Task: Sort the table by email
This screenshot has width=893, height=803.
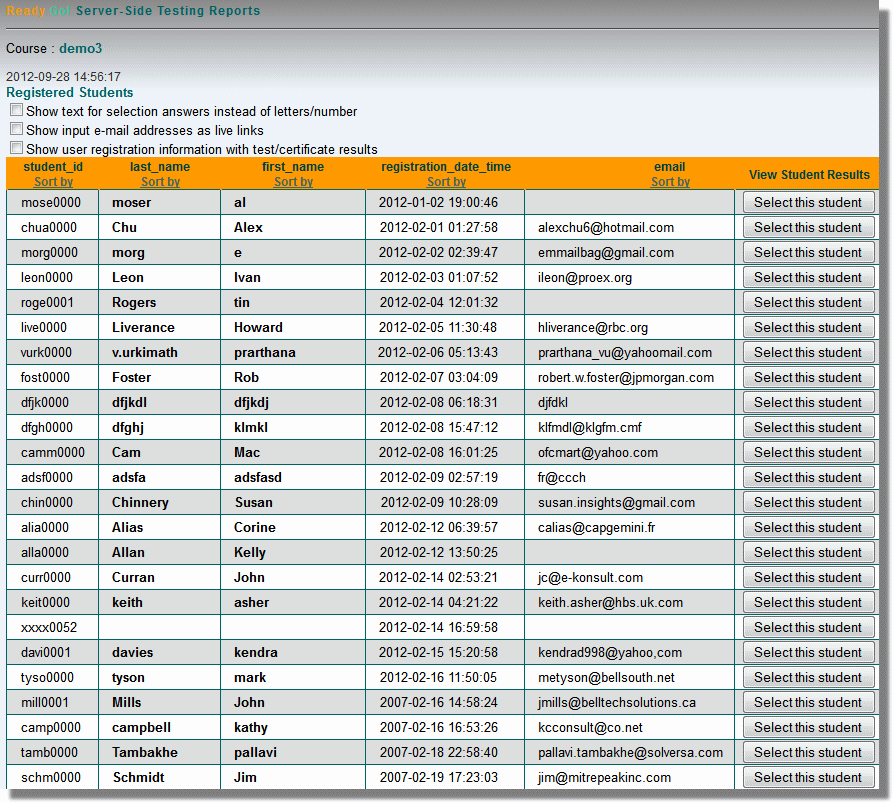Action: [670, 182]
